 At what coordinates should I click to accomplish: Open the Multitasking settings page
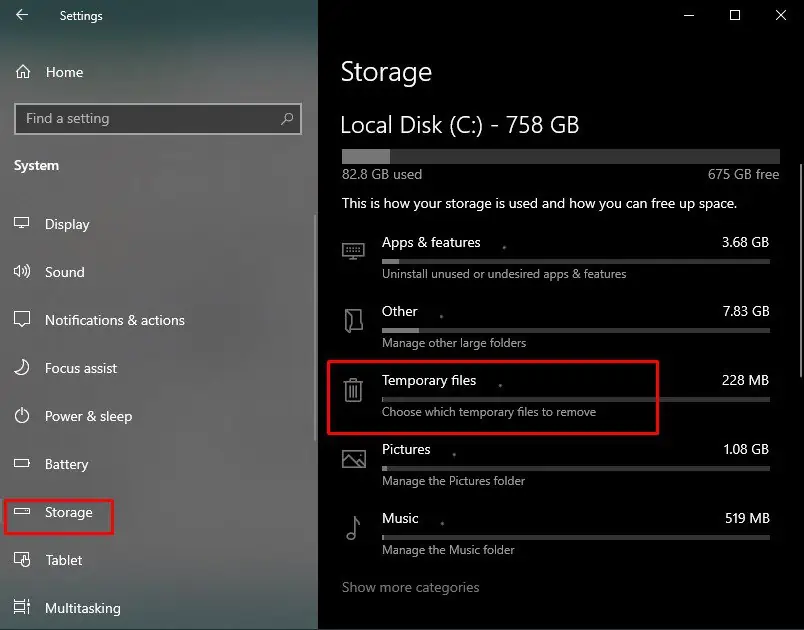click(83, 608)
